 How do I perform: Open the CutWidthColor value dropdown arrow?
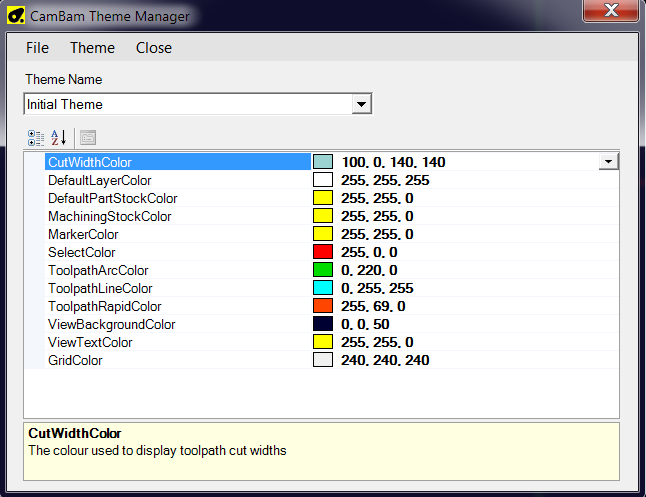[609, 162]
